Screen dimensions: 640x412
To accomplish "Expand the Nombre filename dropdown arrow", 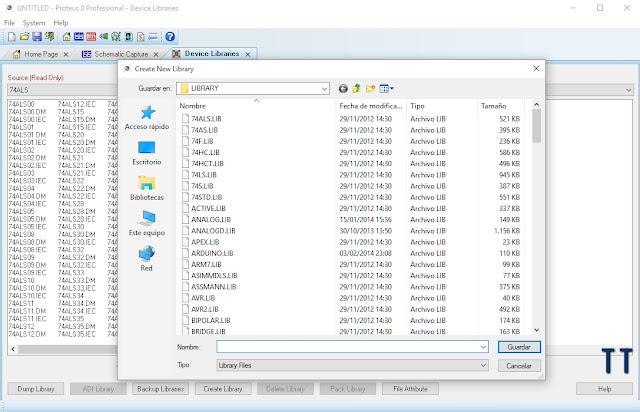I will point(483,347).
